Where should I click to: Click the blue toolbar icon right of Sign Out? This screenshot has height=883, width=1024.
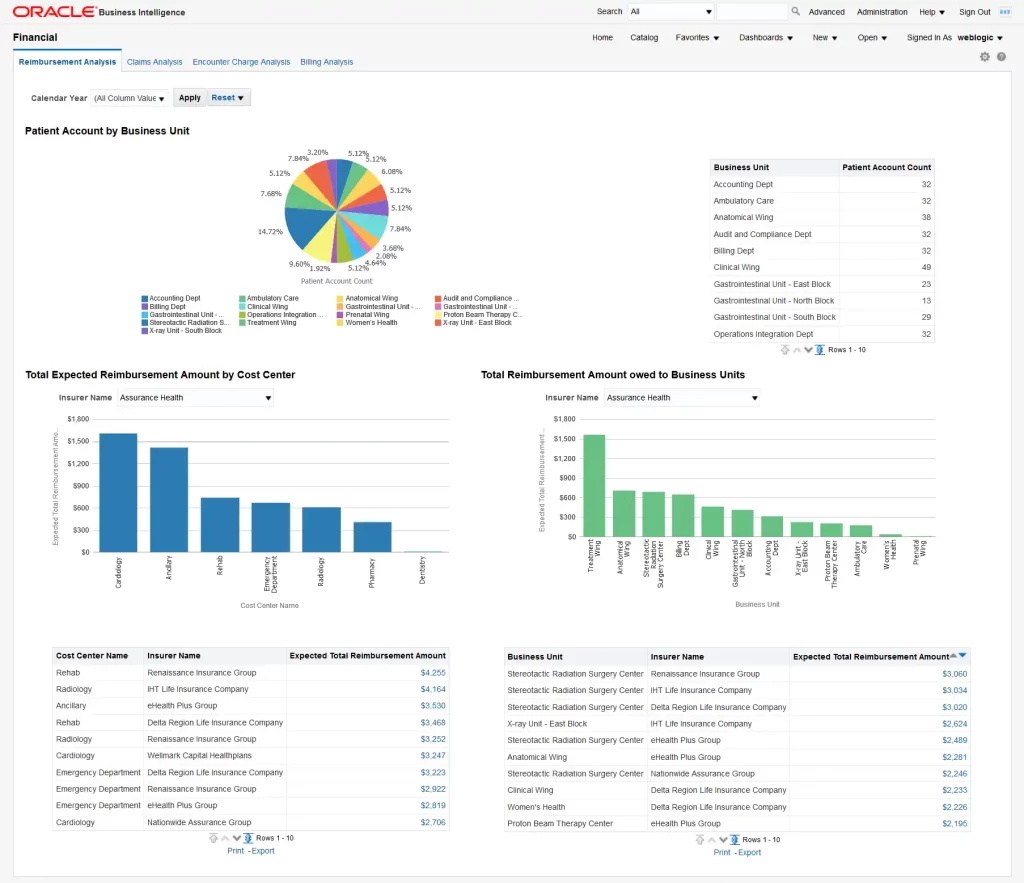pos(1005,12)
